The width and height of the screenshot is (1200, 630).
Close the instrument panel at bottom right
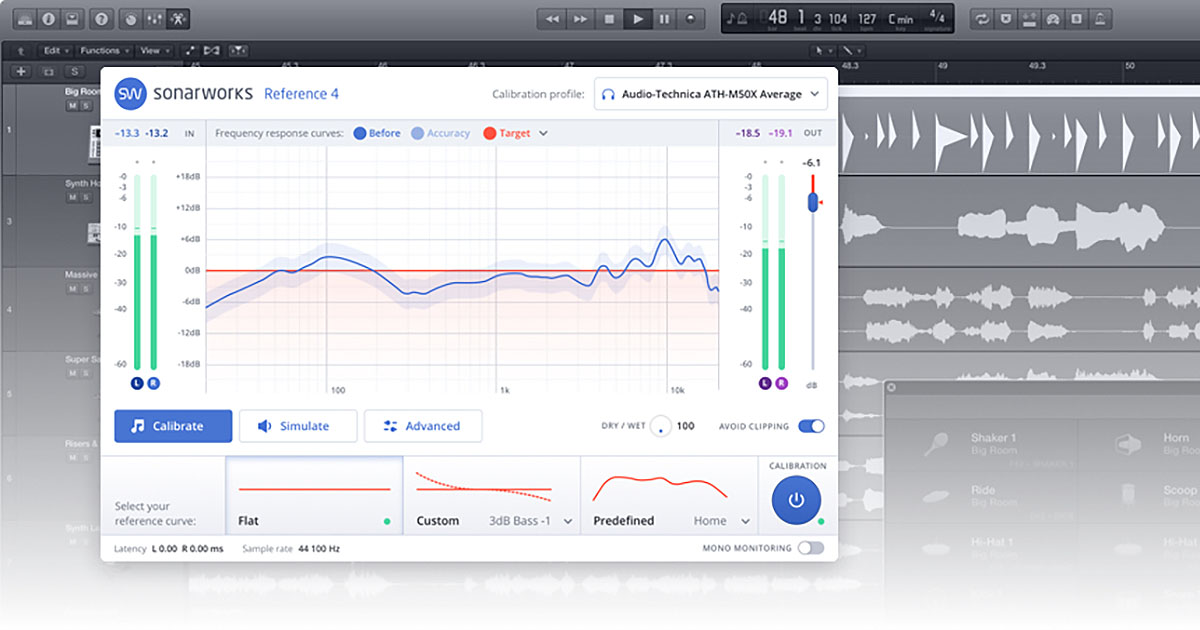[892, 387]
